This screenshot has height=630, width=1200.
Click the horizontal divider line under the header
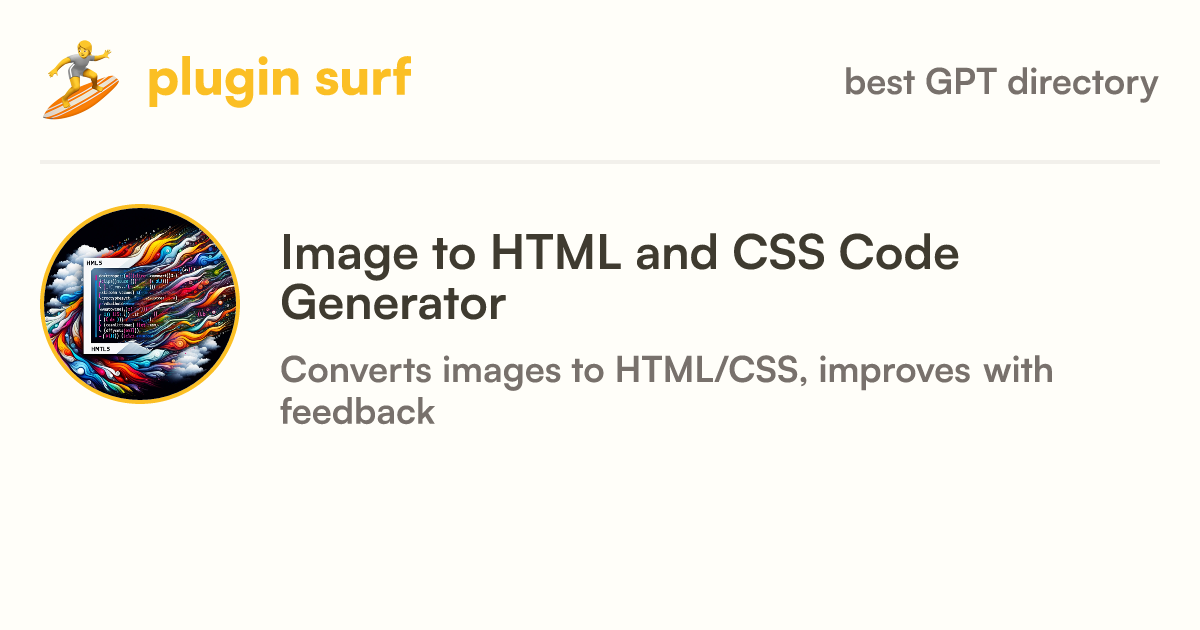[x=600, y=161]
